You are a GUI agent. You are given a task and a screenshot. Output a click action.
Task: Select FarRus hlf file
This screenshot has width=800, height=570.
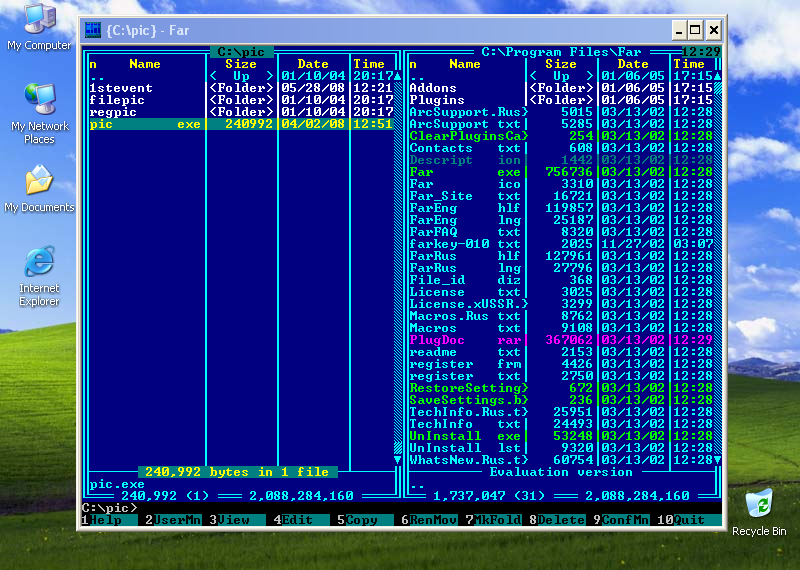561,256
